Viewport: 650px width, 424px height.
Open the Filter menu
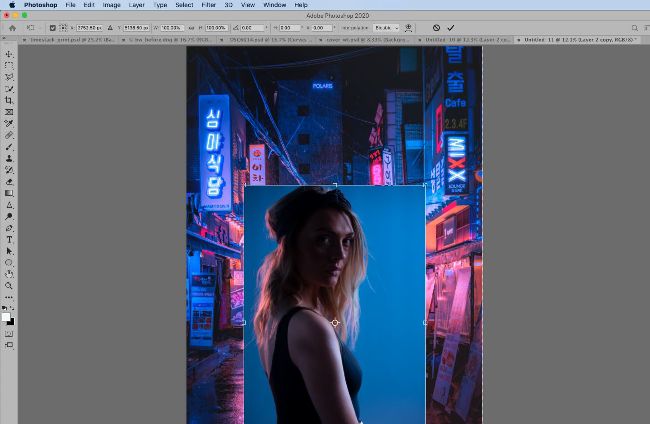[x=208, y=5]
